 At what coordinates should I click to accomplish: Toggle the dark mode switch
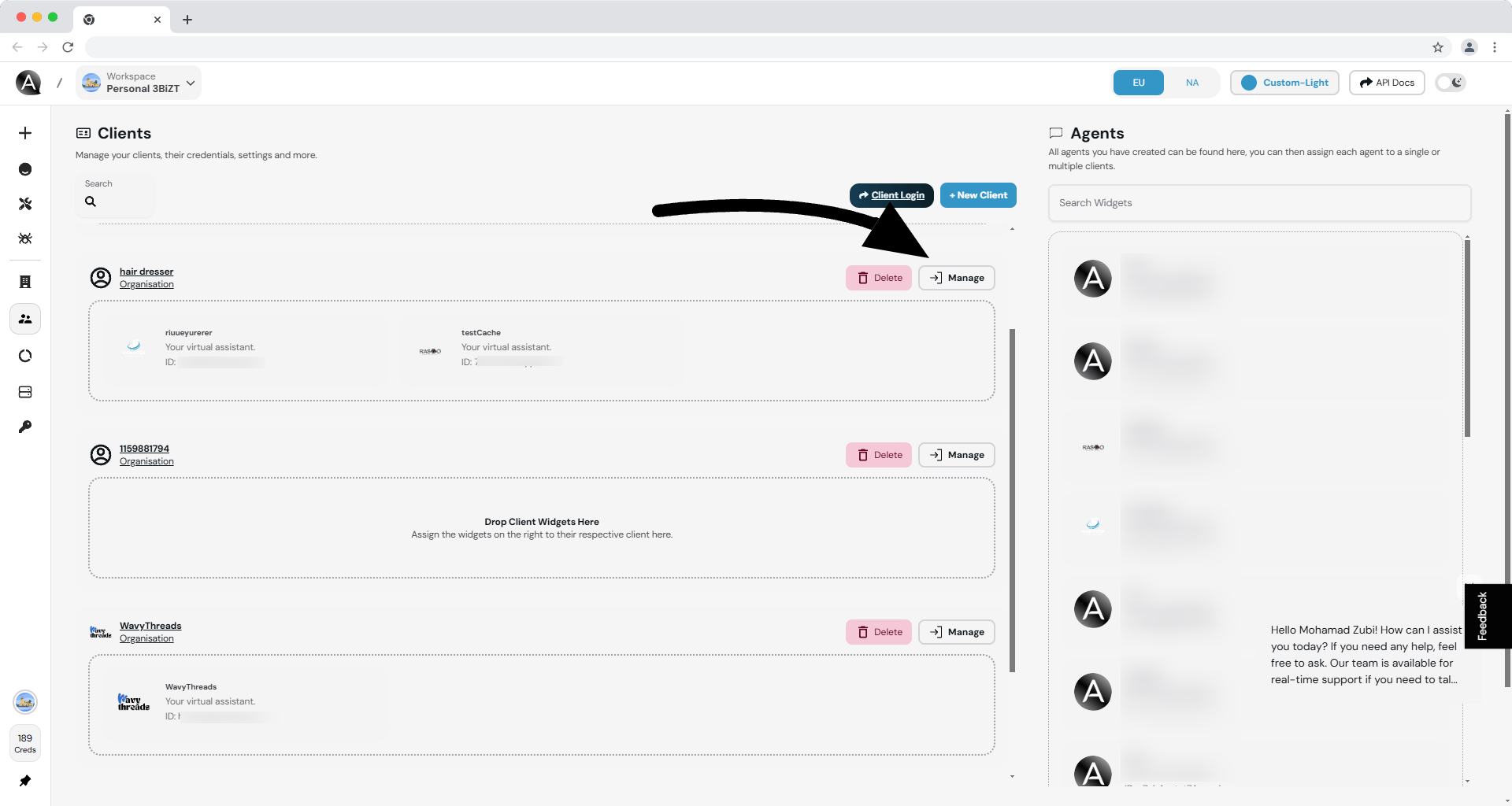coord(1451,83)
